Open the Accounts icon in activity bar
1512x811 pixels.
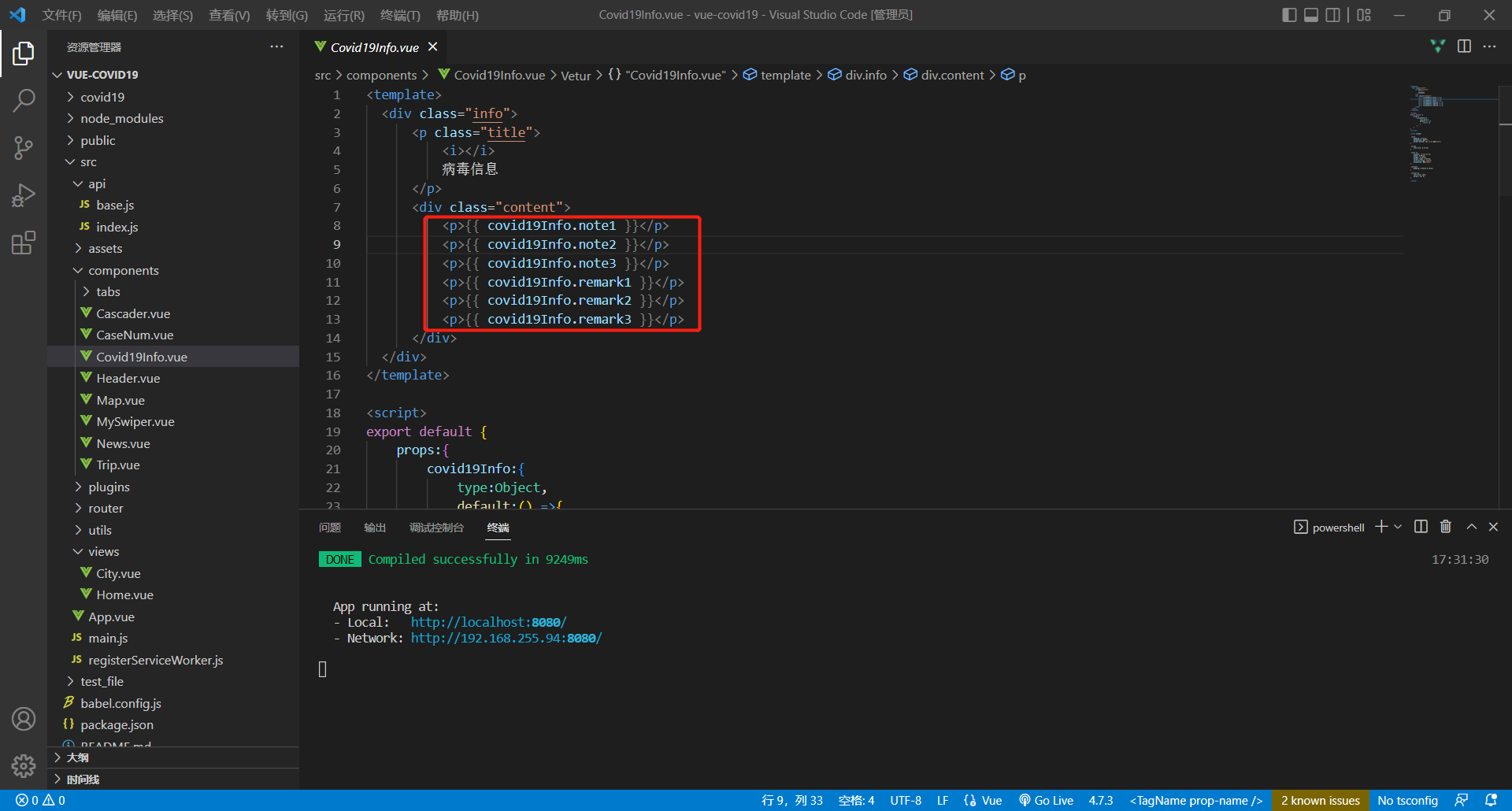tap(24, 719)
